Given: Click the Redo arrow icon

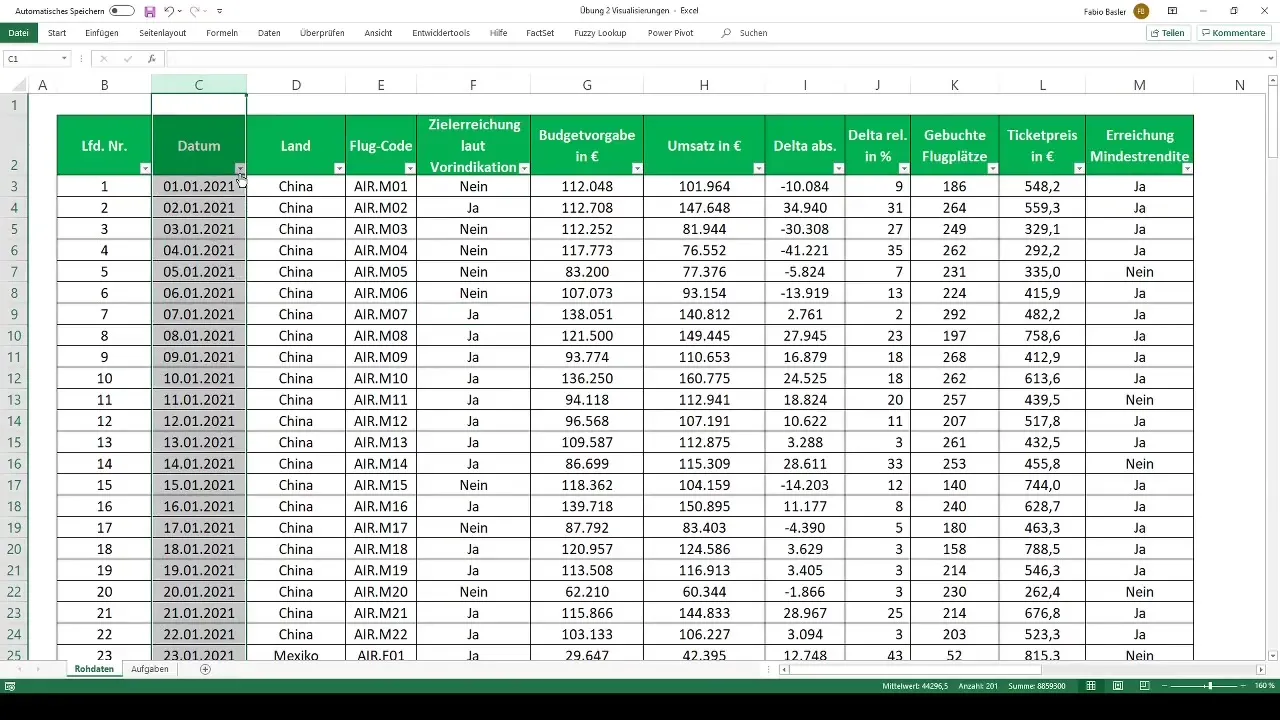Looking at the screenshot, I should point(195,11).
